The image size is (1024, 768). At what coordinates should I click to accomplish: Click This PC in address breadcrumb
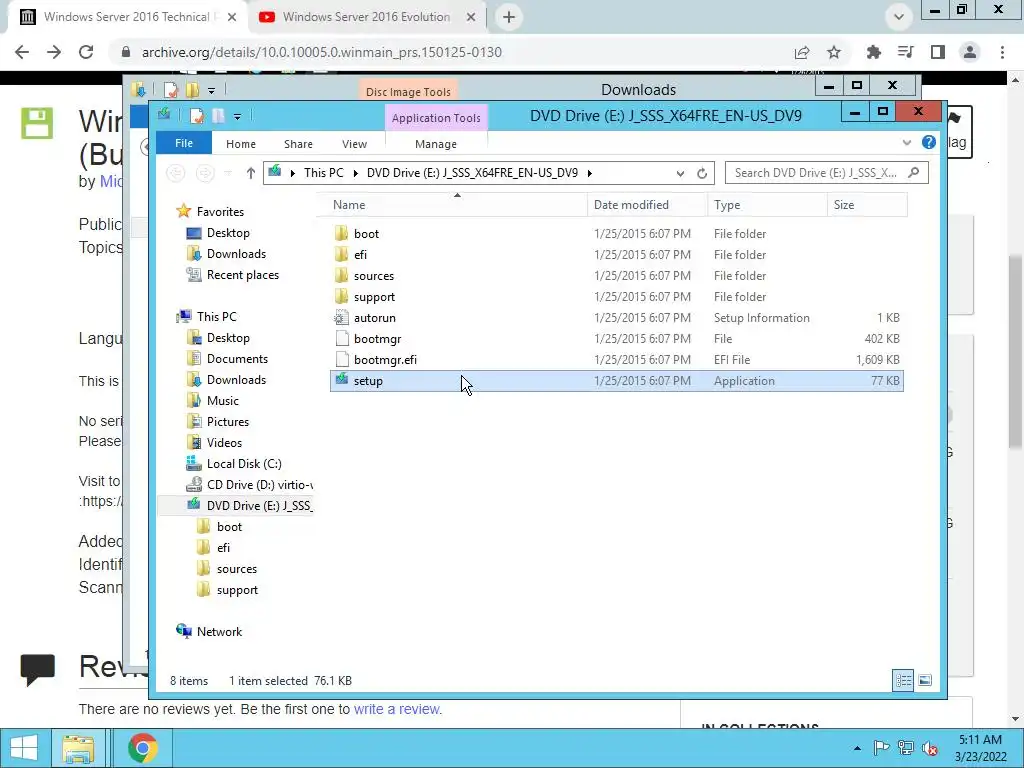[323, 173]
